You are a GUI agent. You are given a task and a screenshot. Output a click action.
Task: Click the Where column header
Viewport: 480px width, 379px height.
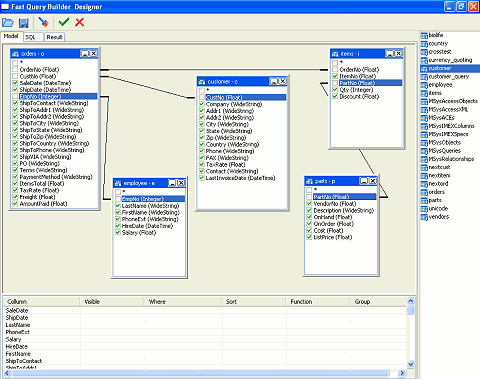click(x=183, y=302)
